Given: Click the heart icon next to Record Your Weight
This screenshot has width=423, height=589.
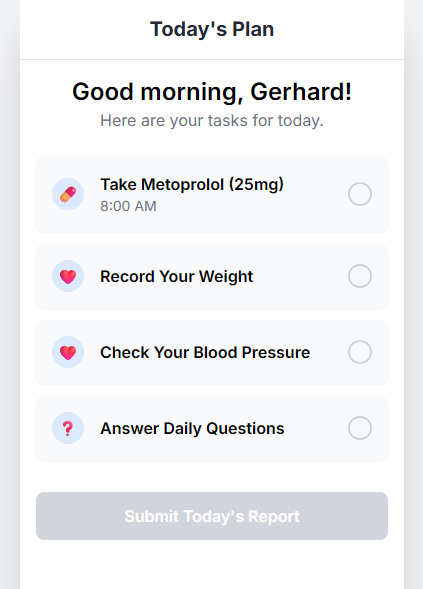Looking at the screenshot, I should (68, 276).
